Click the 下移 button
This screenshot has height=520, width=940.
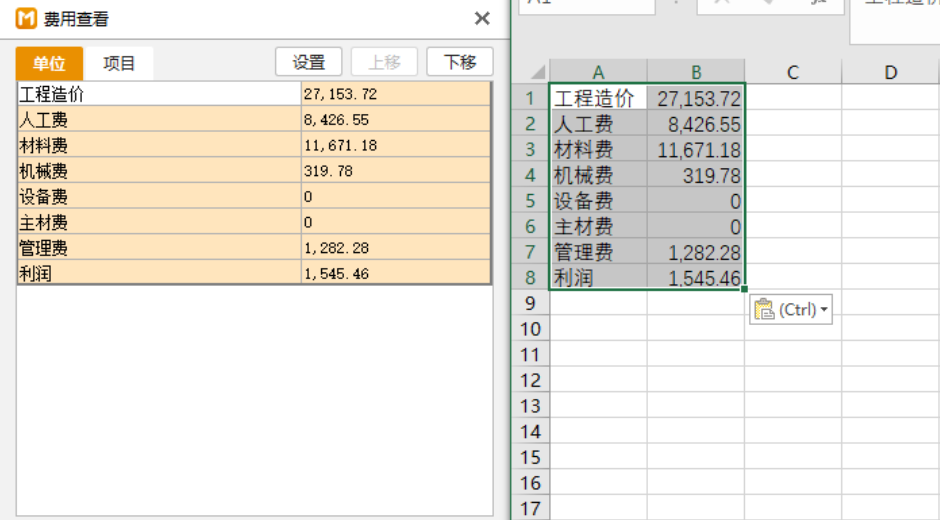point(460,62)
